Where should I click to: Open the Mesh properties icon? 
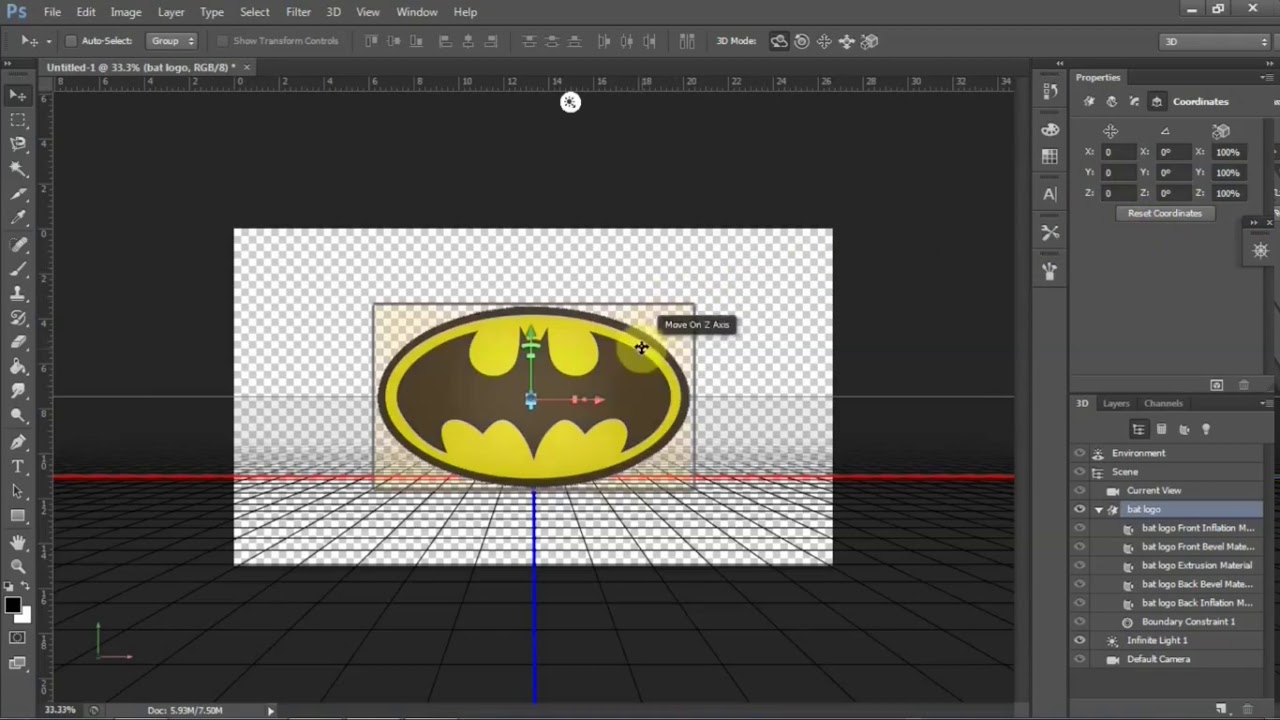tap(1089, 101)
